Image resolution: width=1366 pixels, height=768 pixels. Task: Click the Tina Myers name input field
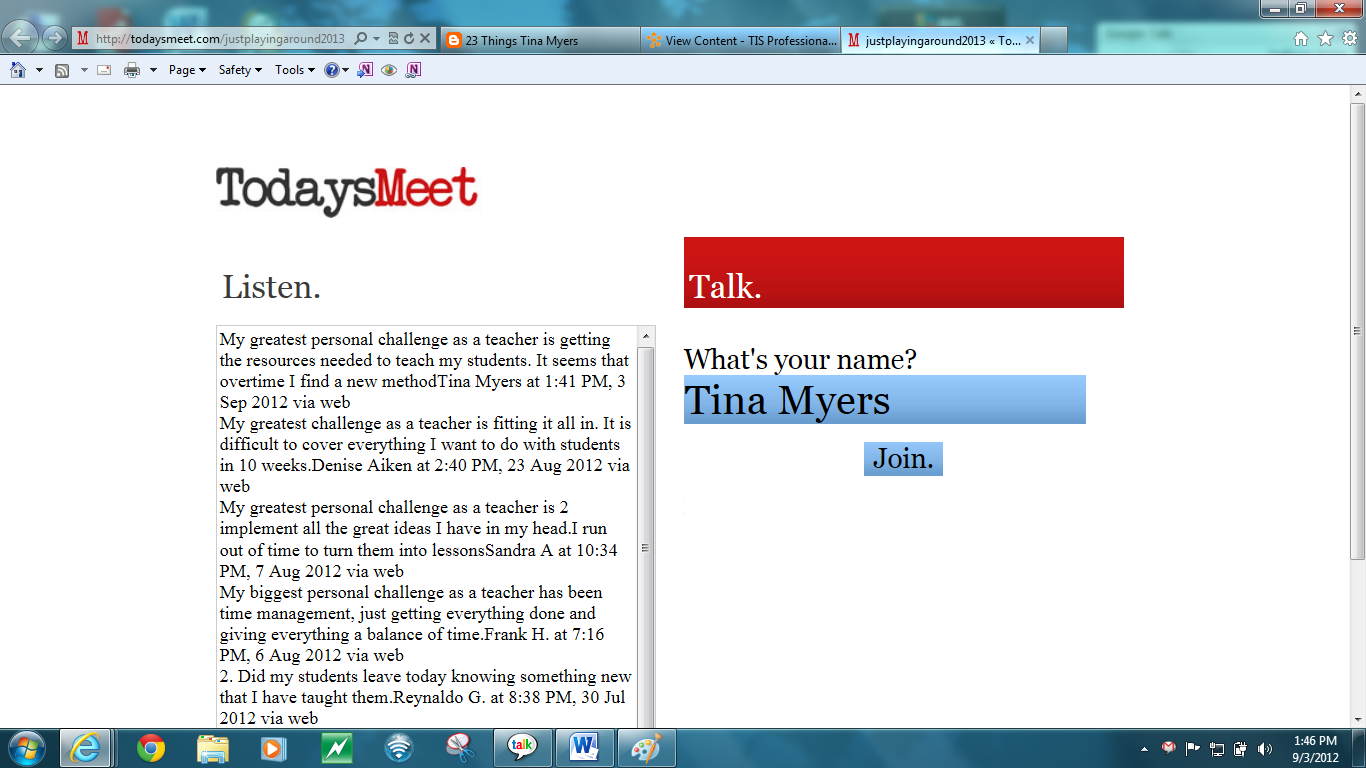(x=884, y=400)
